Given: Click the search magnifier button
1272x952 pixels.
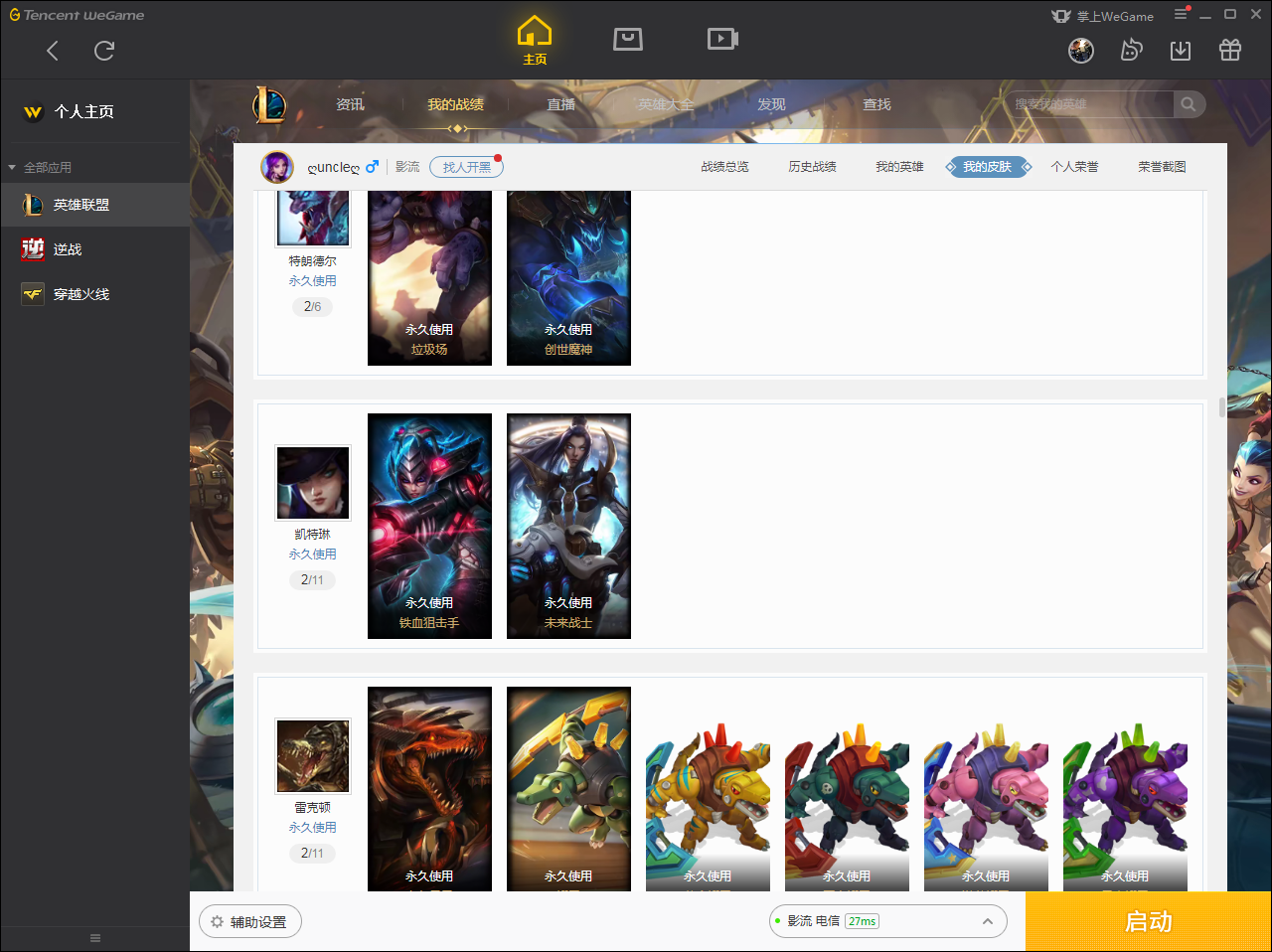Looking at the screenshot, I should pyautogui.click(x=1189, y=104).
